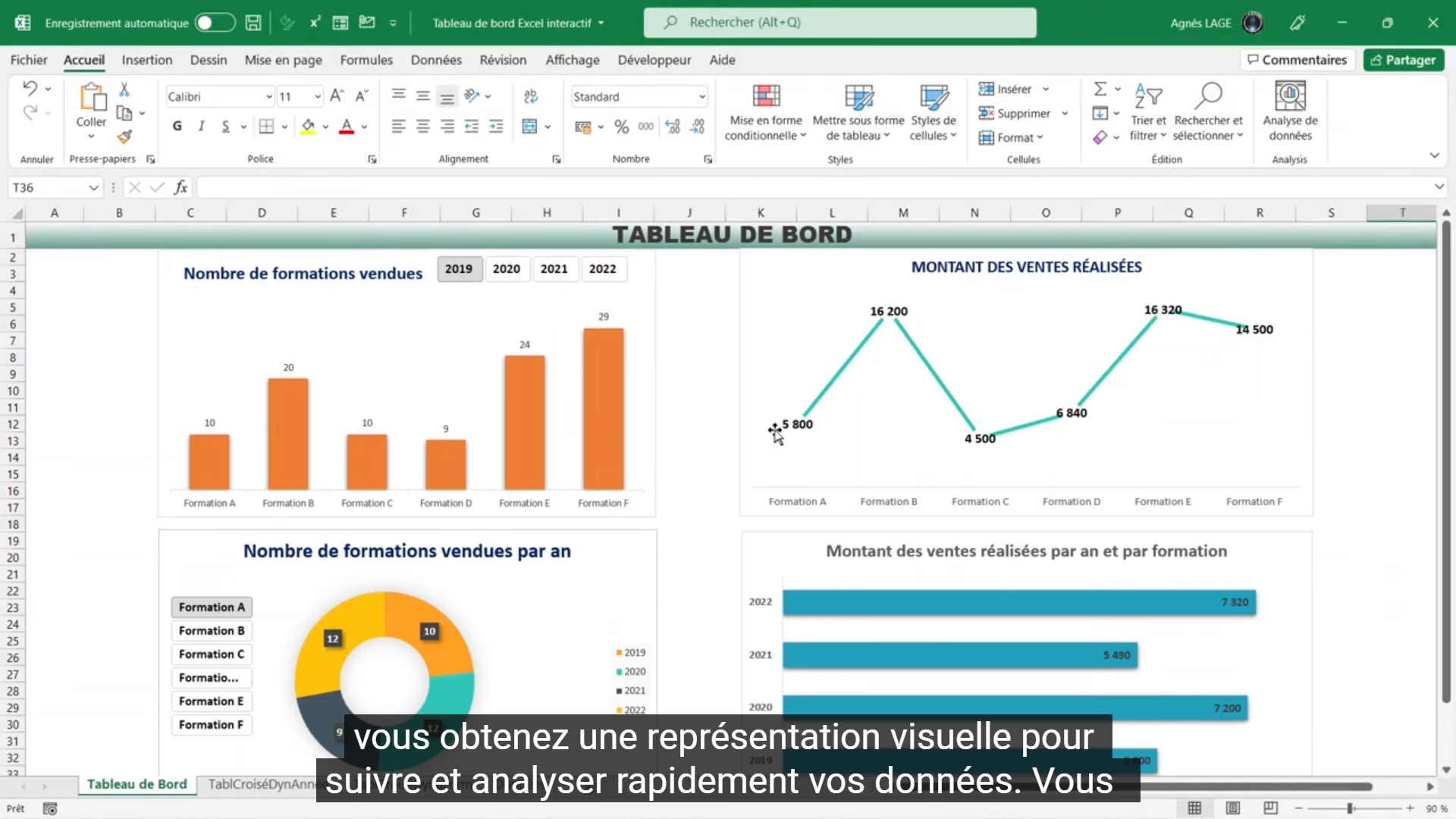
Task: Click the Undo arrow icon
Action: (30, 88)
